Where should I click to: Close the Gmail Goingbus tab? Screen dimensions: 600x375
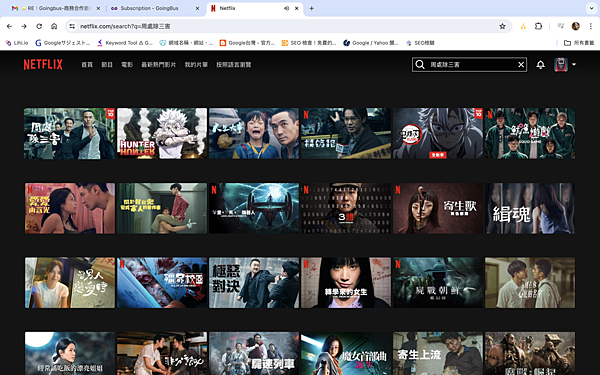point(98,8)
